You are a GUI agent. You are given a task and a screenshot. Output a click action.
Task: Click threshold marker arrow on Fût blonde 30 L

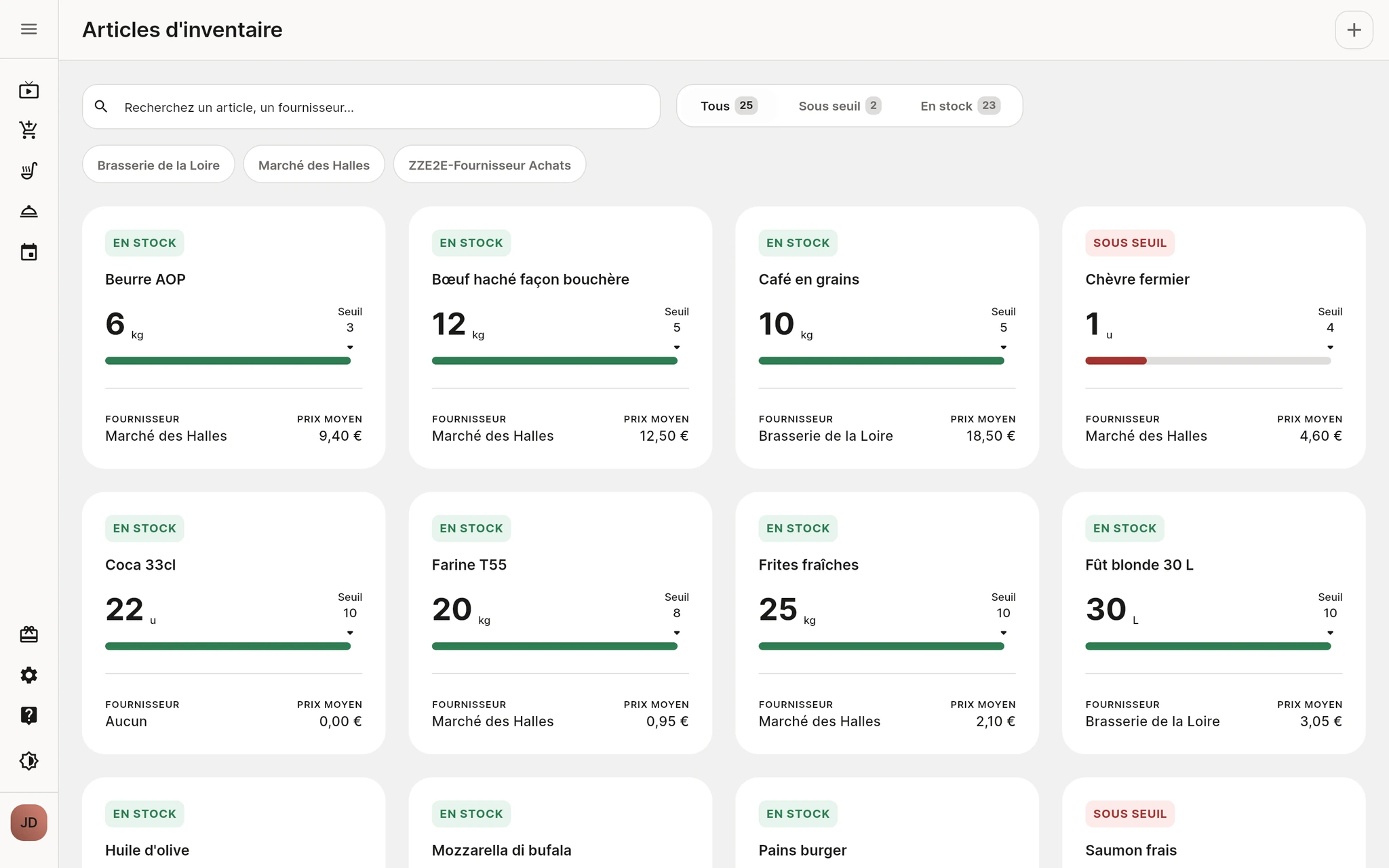point(1330,633)
